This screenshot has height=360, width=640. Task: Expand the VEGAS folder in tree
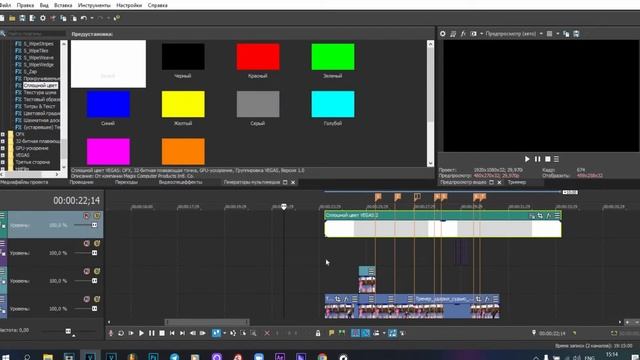click(2, 155)
